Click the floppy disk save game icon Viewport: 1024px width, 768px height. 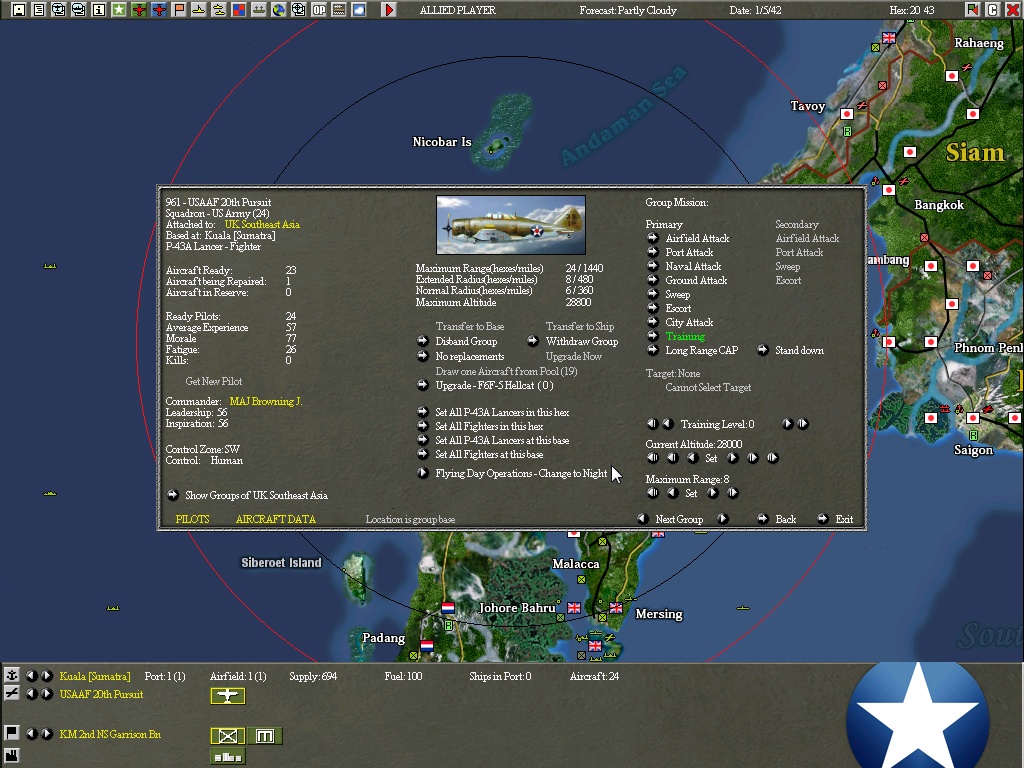pyautogui.click(x=18, y=10)
